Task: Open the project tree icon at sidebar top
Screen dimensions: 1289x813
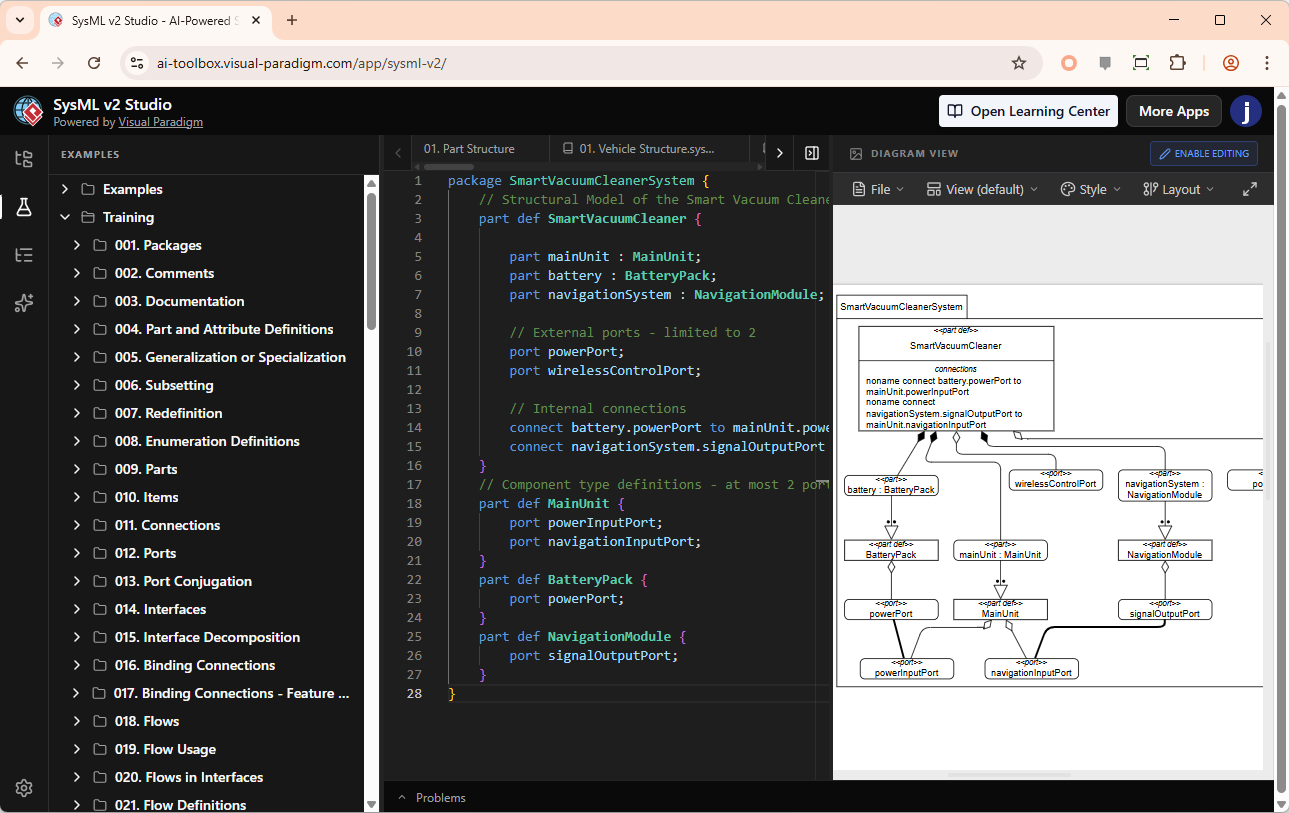Action: coord(24,159)
